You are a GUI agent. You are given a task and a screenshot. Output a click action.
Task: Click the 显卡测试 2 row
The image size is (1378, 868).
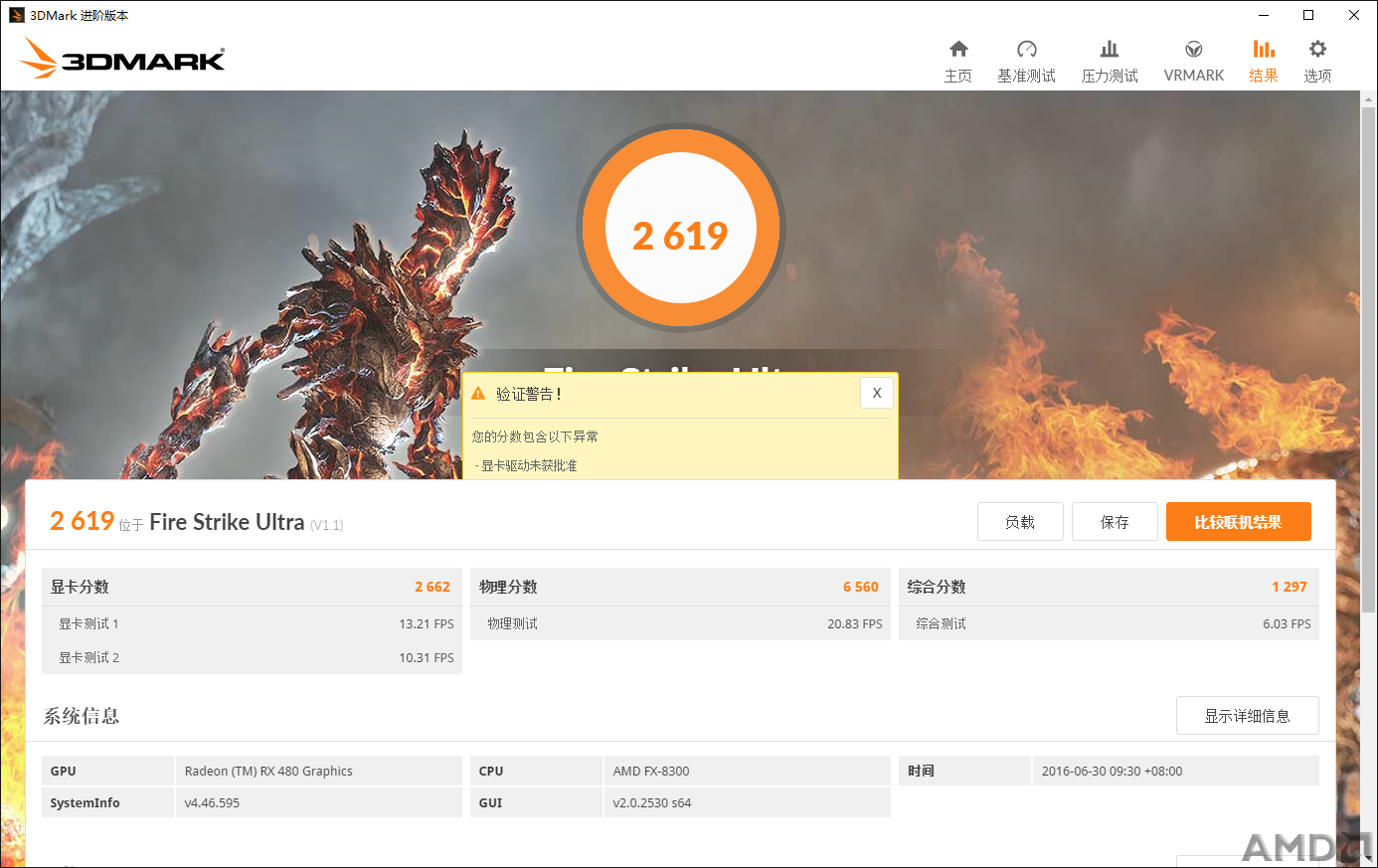pyautogui.click(x=252, y=657)
